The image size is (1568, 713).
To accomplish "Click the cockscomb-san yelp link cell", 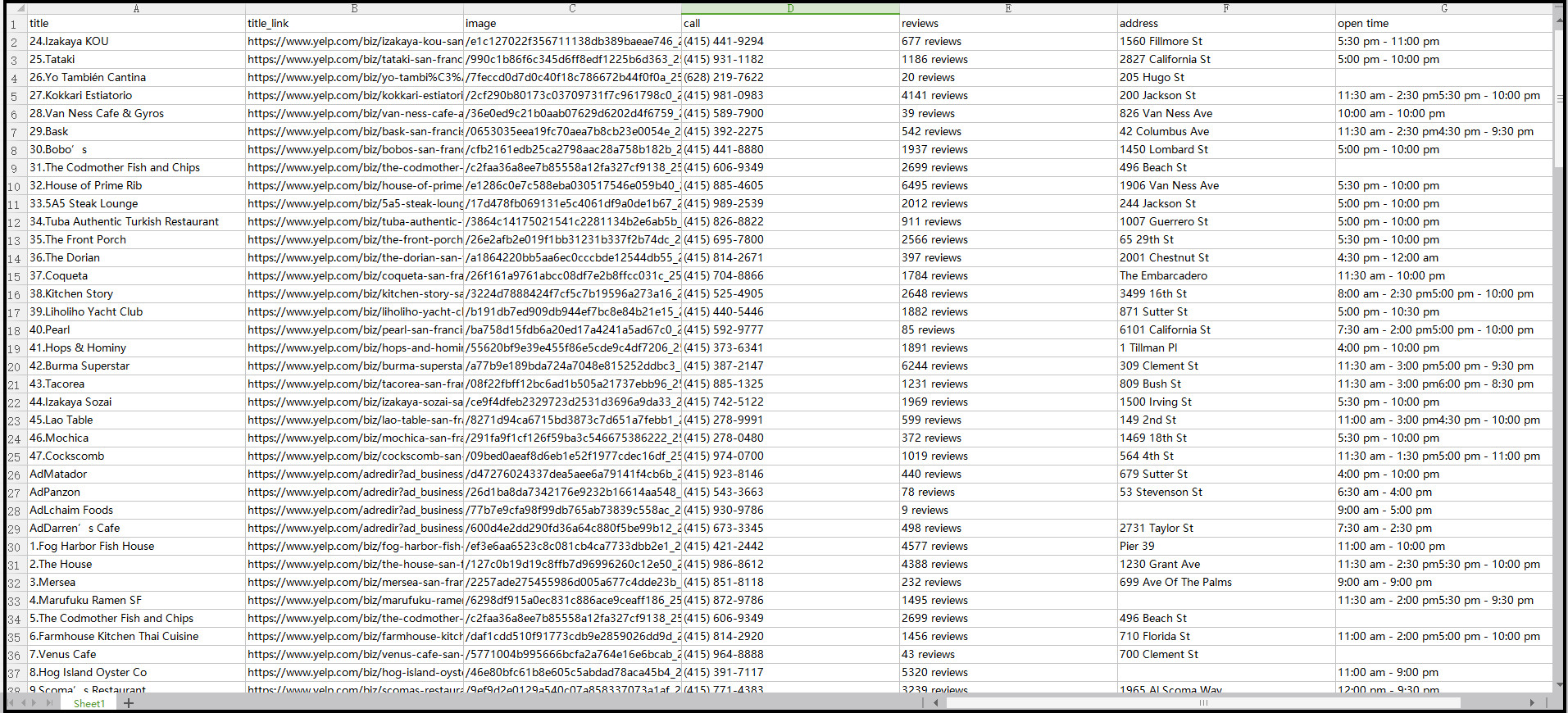I will coord(354,456).
